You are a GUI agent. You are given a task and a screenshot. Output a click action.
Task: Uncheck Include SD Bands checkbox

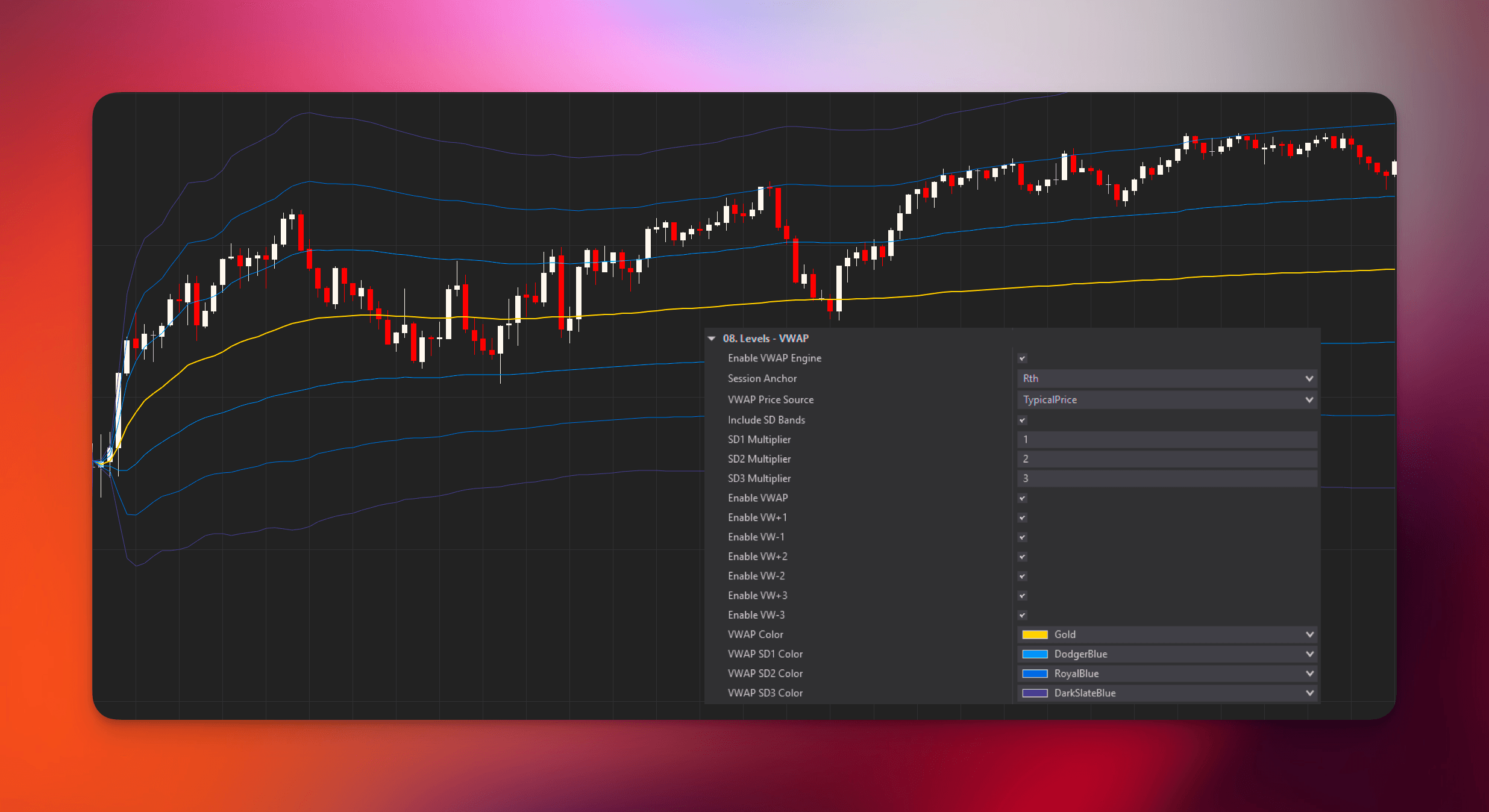[1022, 420]
